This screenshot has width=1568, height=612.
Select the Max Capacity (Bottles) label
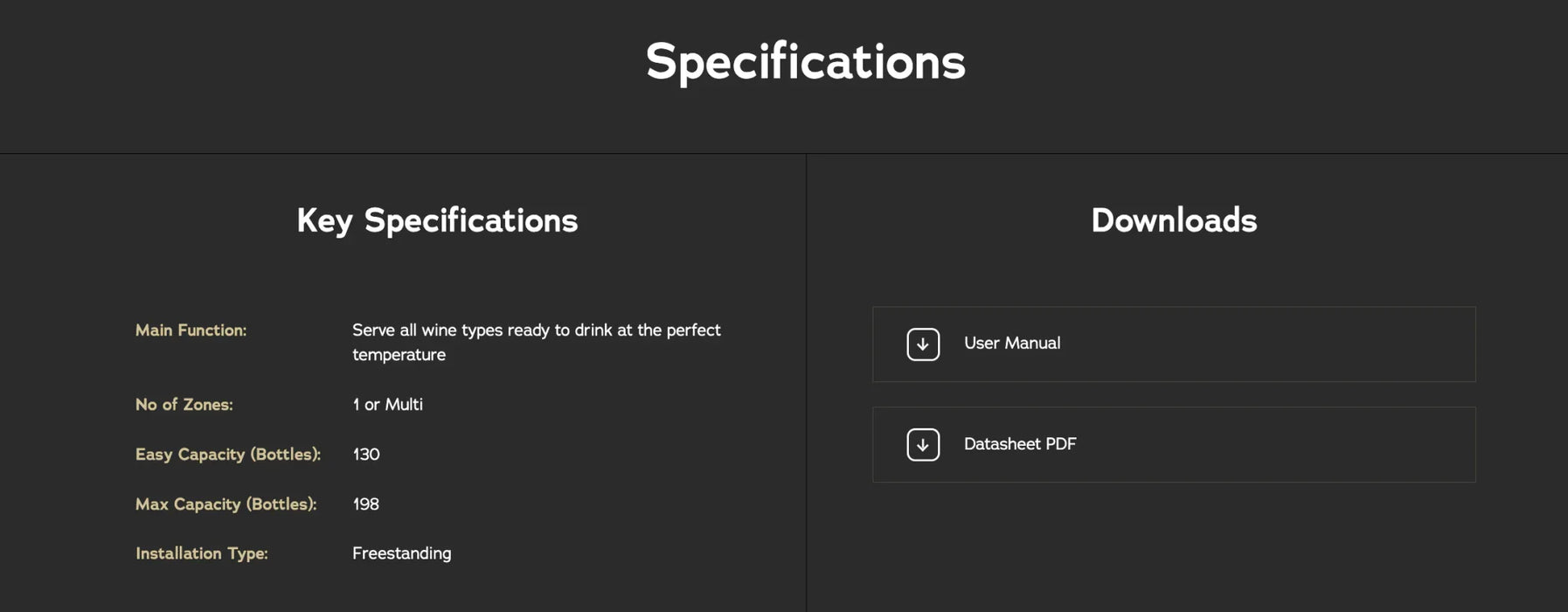click(225, 504)
